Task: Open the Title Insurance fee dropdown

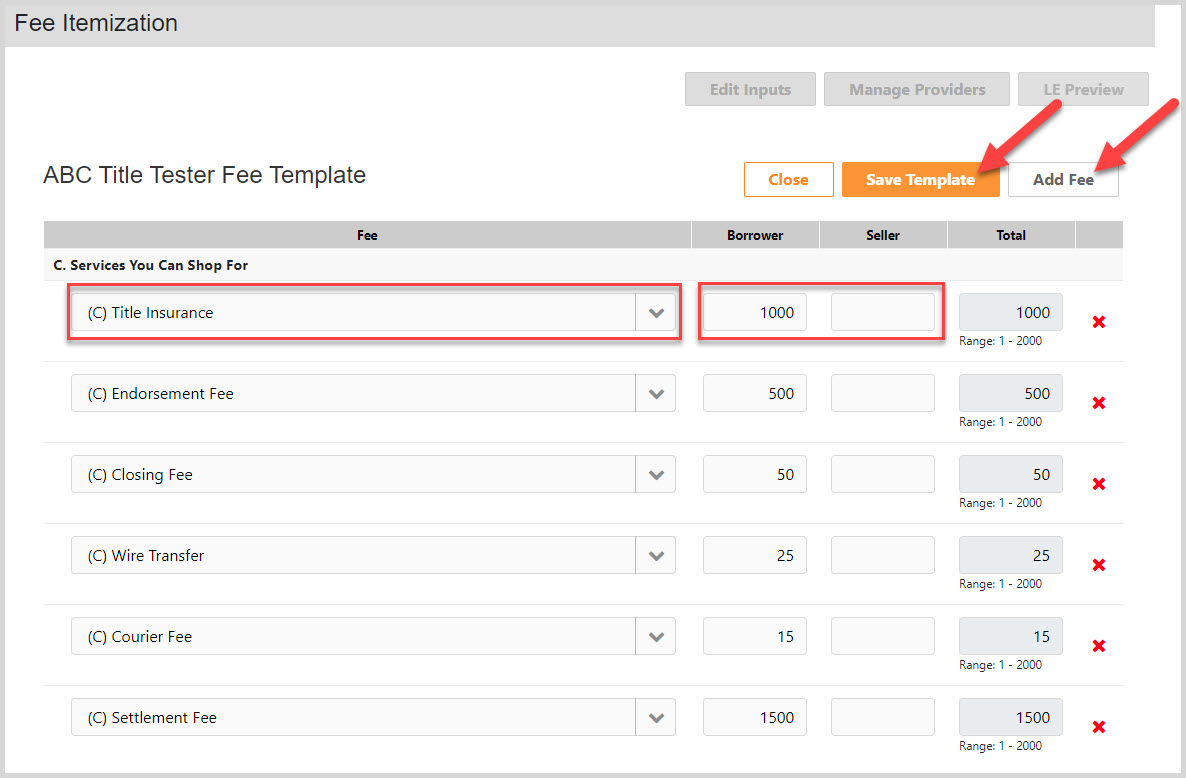Action: (x=656, y=312)
